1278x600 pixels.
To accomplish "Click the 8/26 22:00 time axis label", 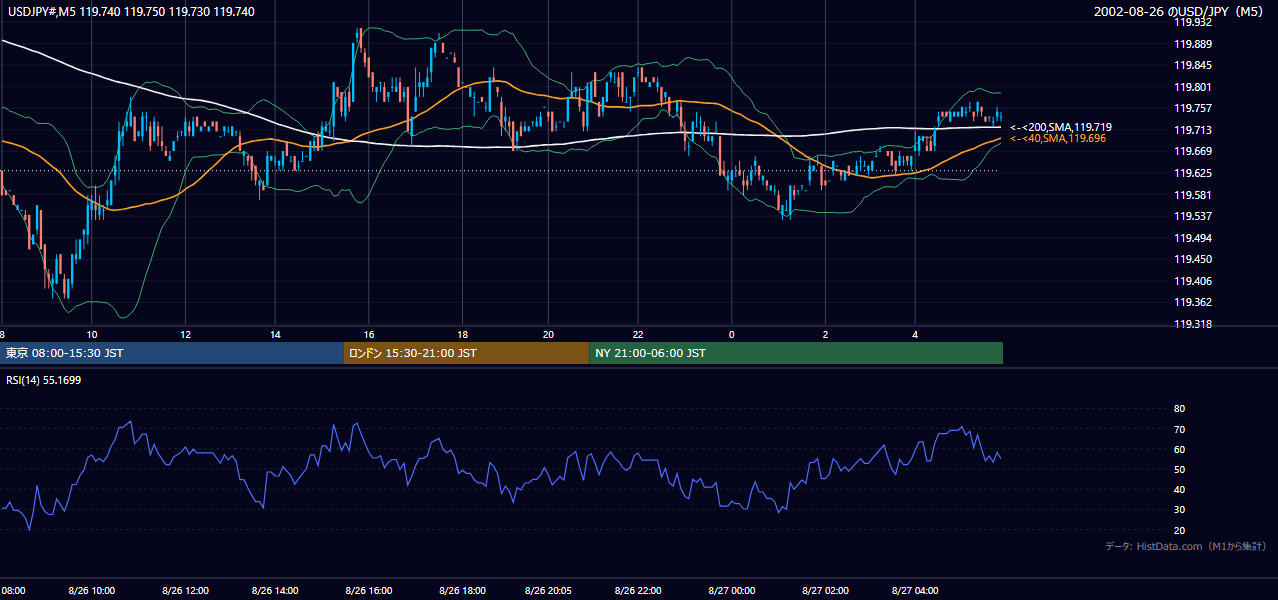I will (639, 590).
